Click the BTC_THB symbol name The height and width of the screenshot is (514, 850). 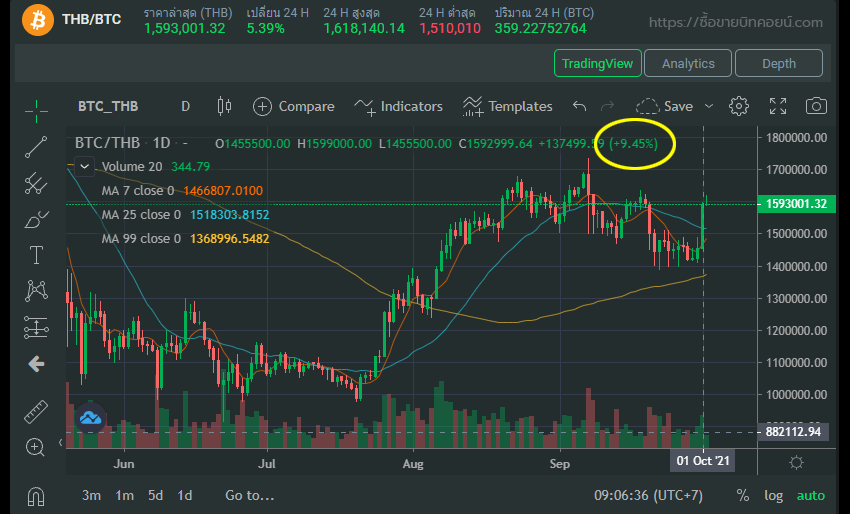coord(108,106)
